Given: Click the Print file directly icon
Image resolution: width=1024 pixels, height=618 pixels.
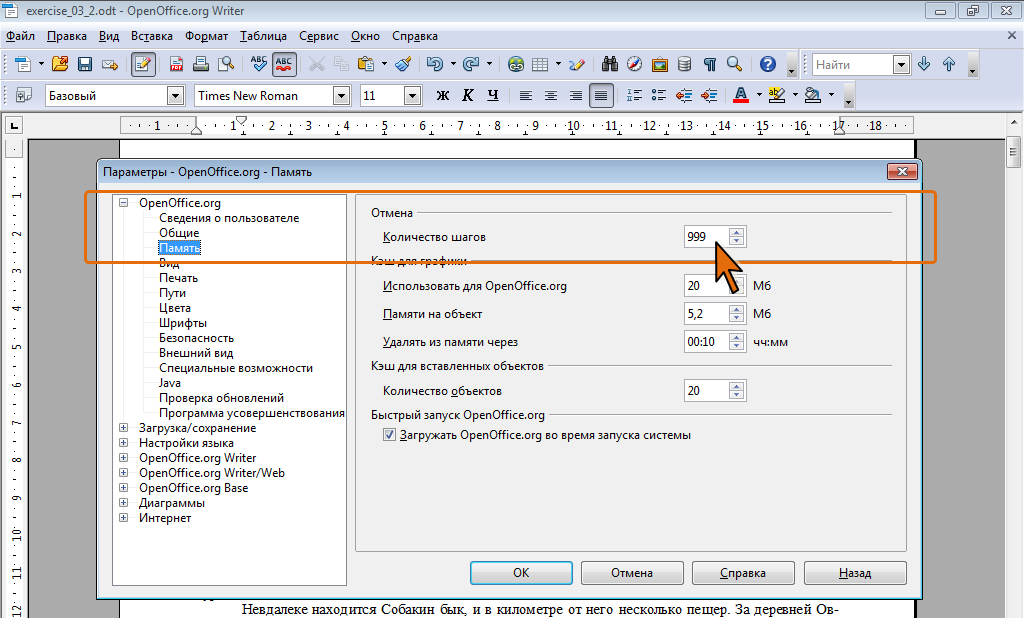Looking at the screenshot, I should (201, 64).
